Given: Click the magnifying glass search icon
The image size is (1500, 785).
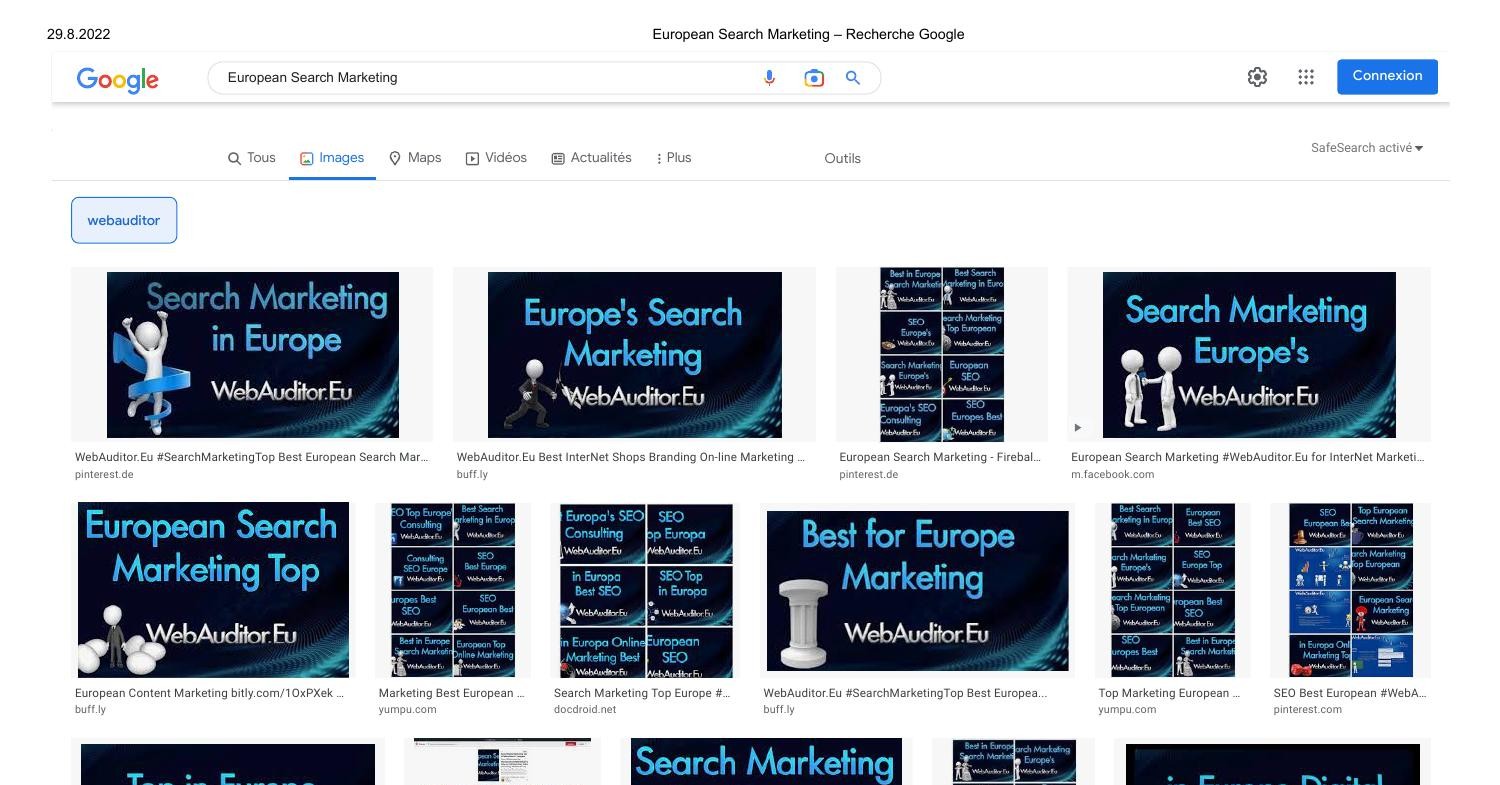Looking at the screenshot, I should (853, 77).
